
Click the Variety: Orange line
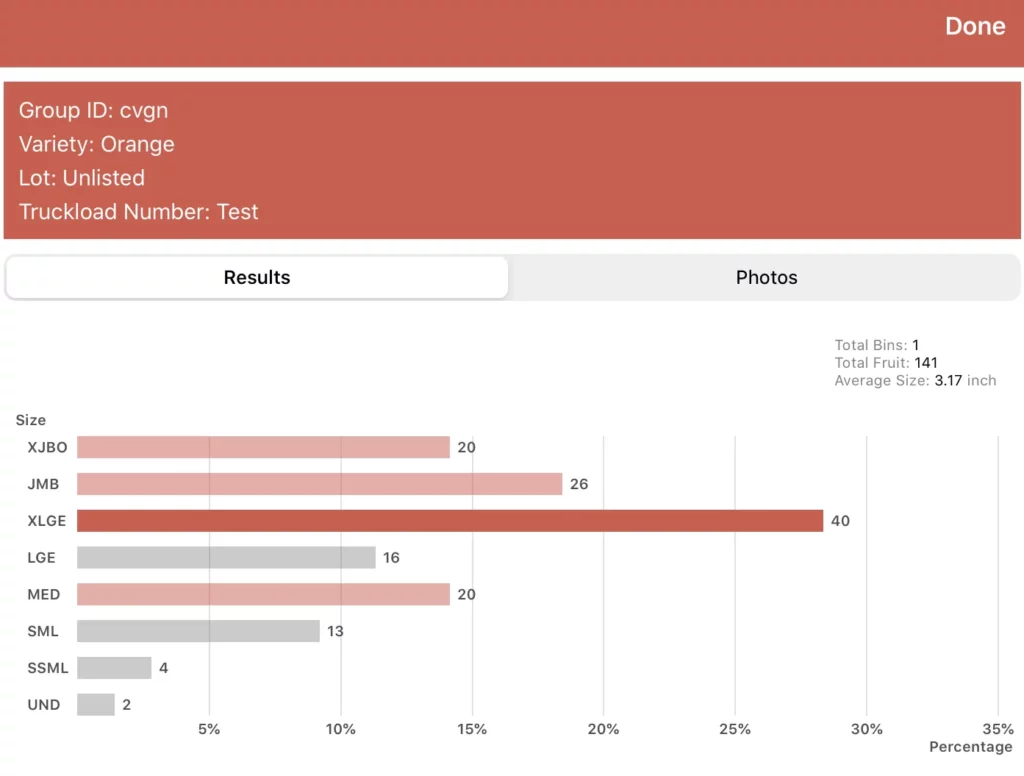pos(97,145)
